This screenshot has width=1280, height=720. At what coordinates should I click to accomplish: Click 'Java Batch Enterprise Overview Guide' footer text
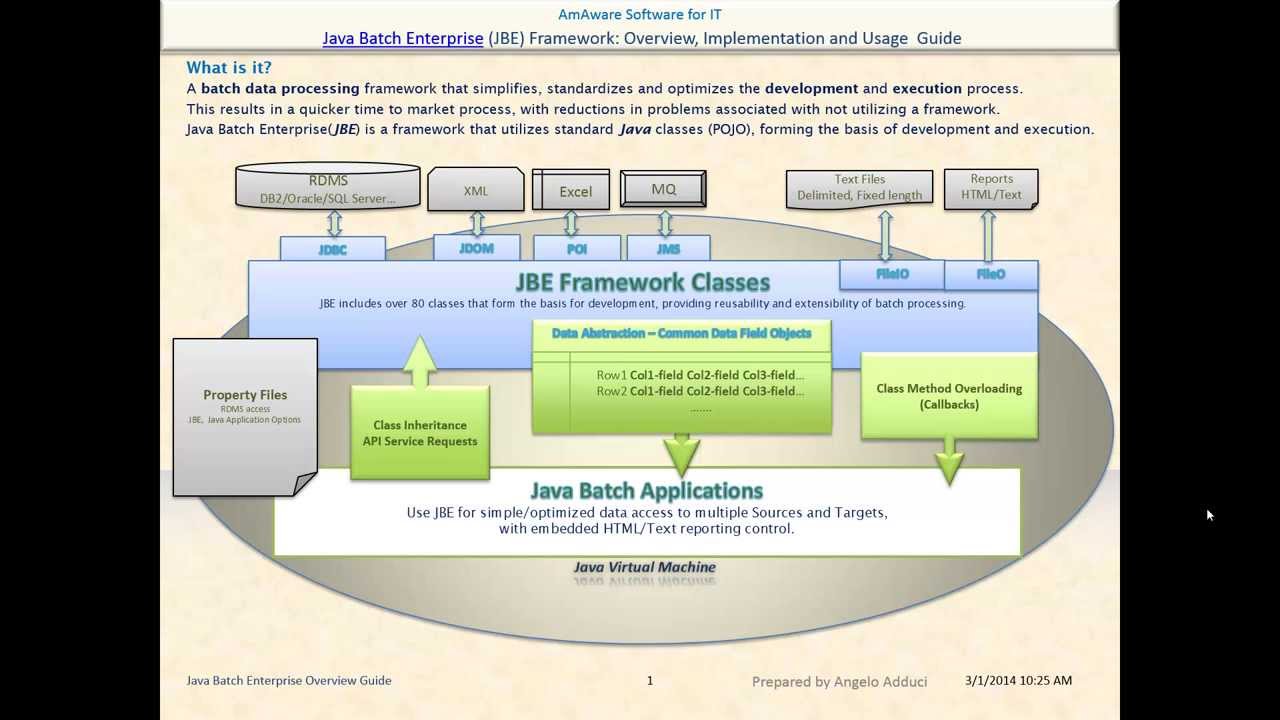[289, 680]
